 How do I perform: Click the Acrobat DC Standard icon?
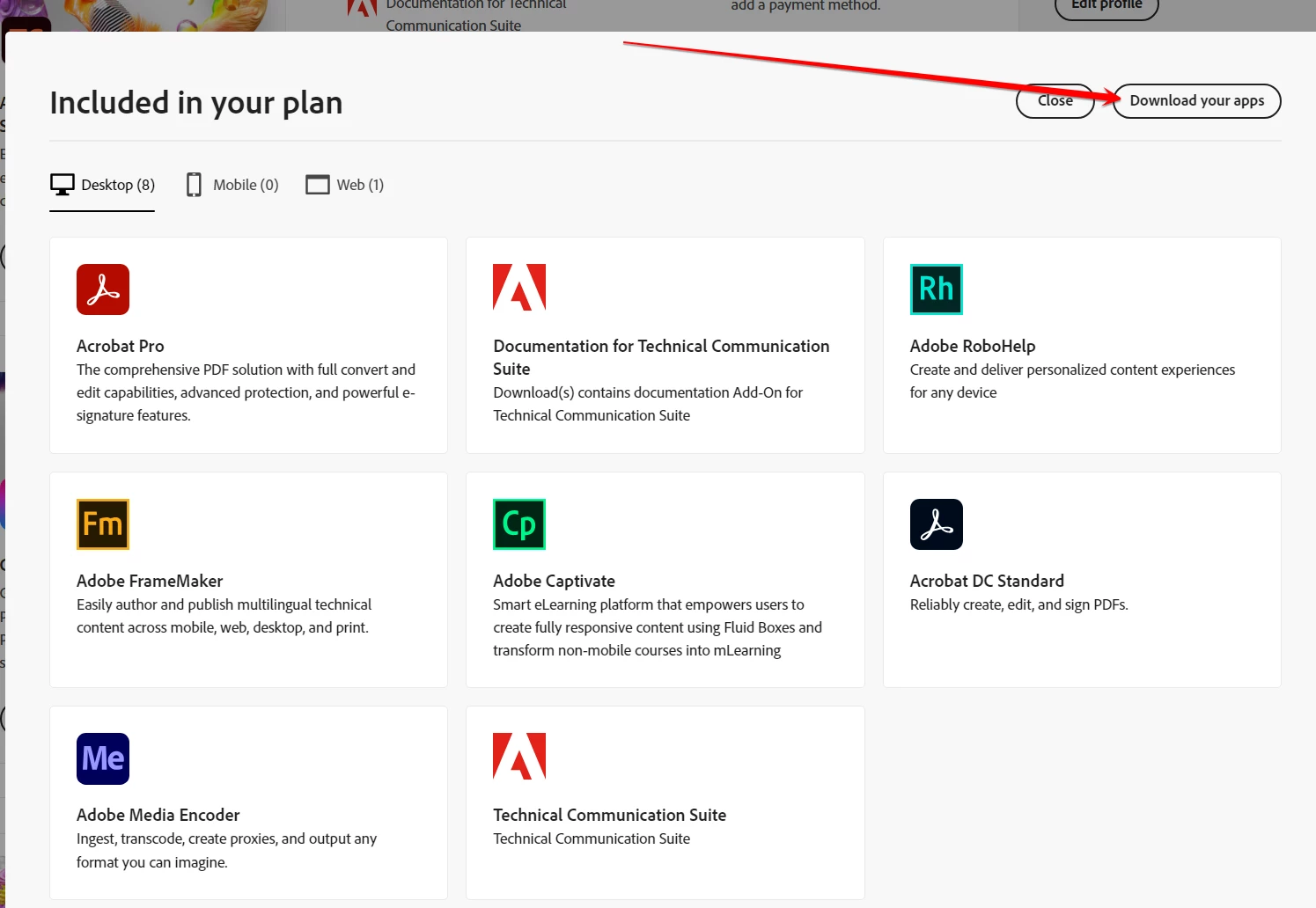tap(936, 524)
